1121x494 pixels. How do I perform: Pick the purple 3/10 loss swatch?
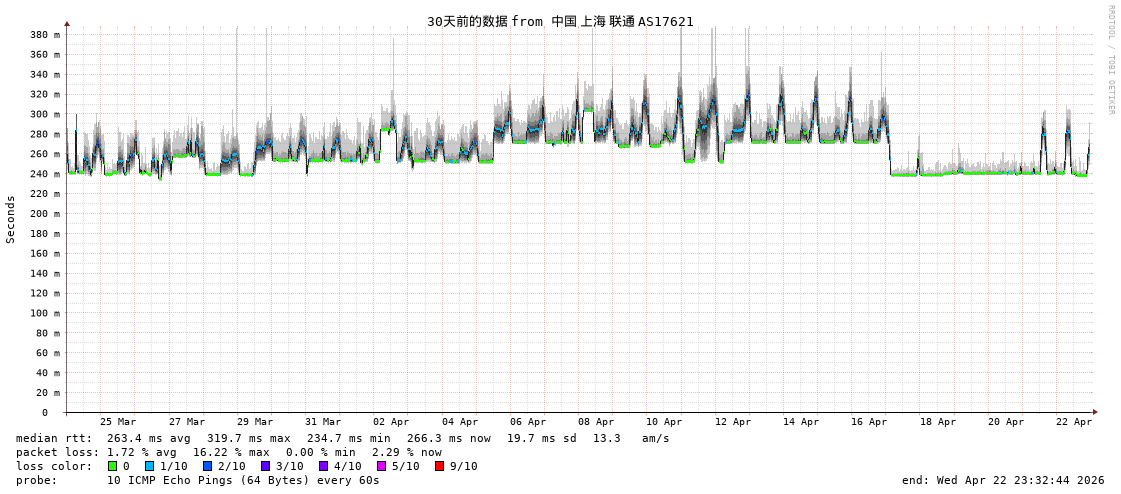pyautogui.click(x=265, y=466)
